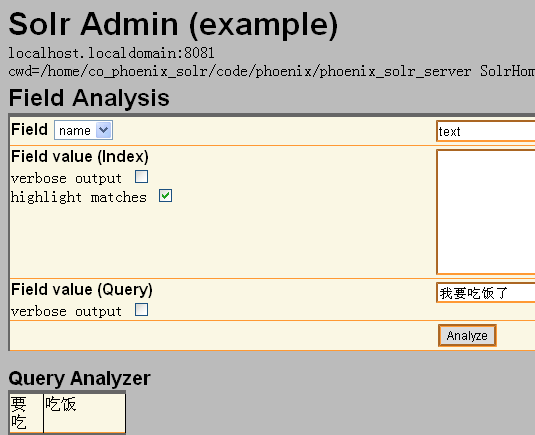Image resolution: width=535 pixels, height=435 pixels.
Task: Enable verbose output for Field value (Index)
Action: coord(141,177)
